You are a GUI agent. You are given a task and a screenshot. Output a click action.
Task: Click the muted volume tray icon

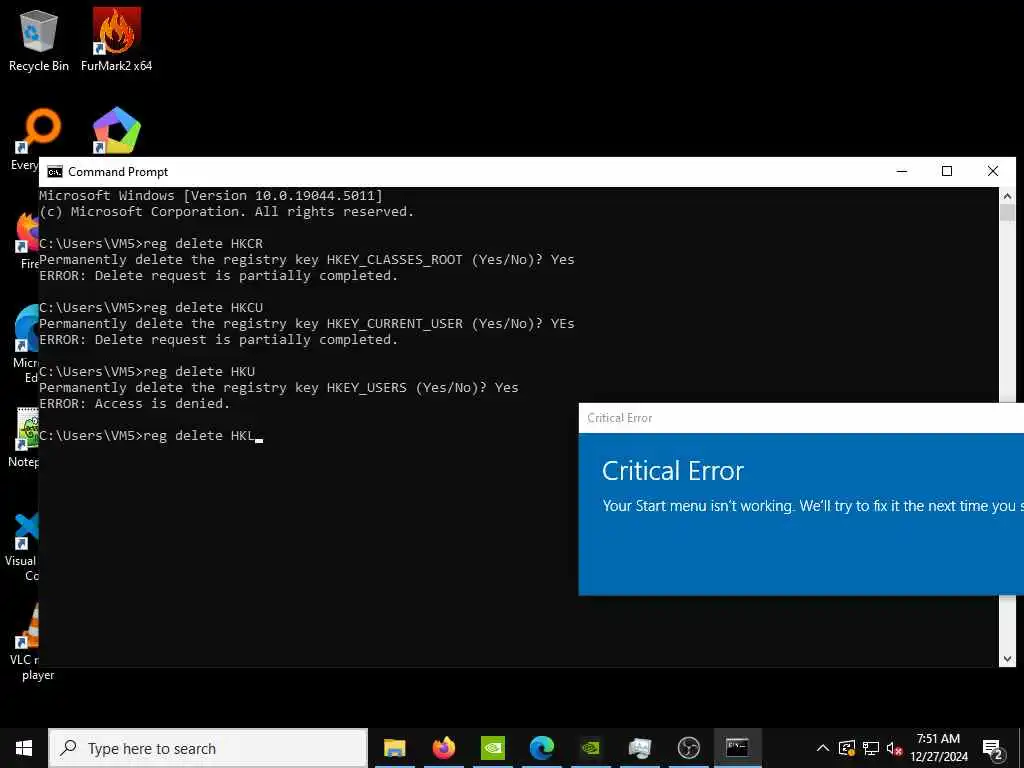click(x=894, y=748)
